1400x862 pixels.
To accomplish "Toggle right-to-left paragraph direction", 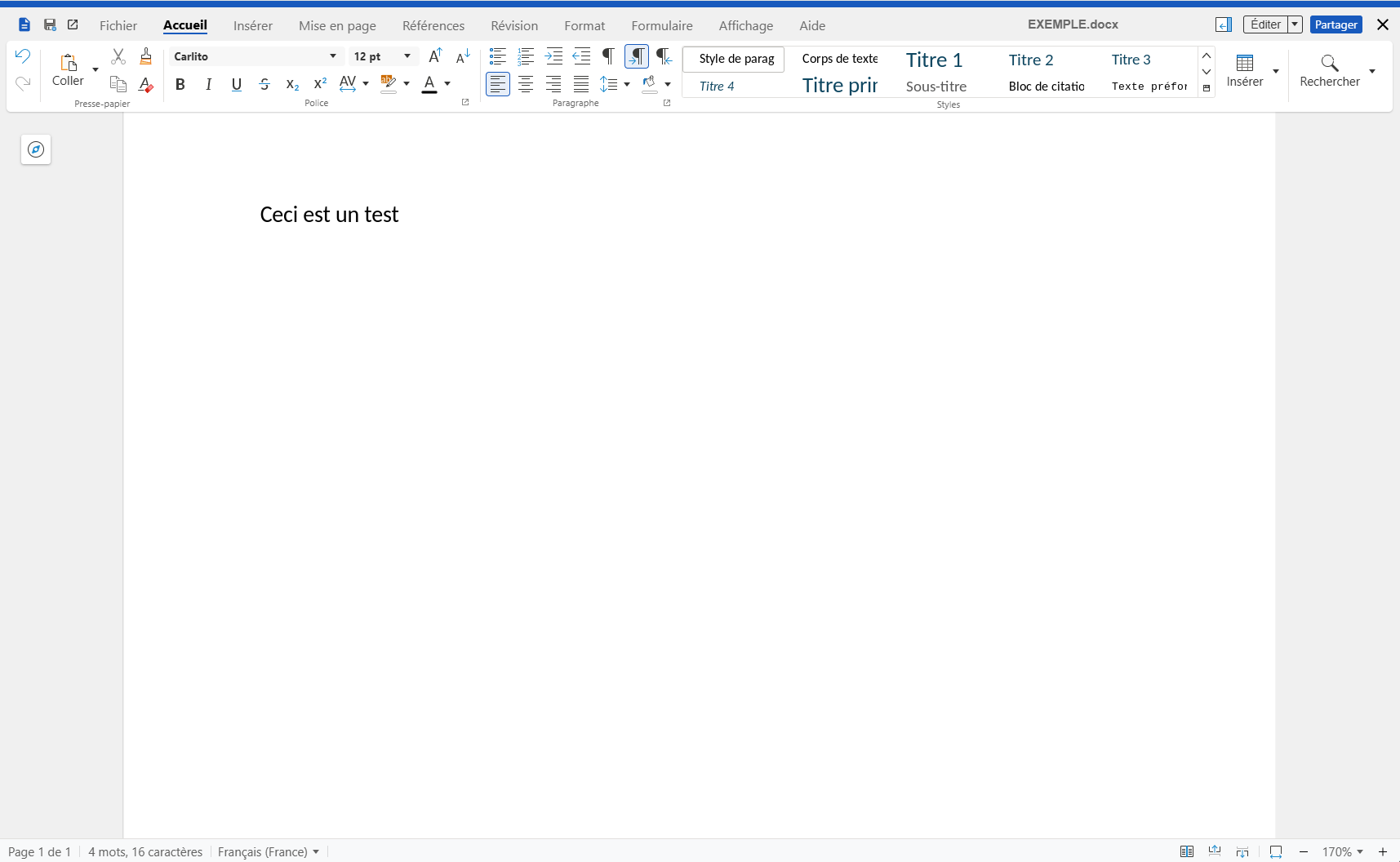I will tap(664, 56).
